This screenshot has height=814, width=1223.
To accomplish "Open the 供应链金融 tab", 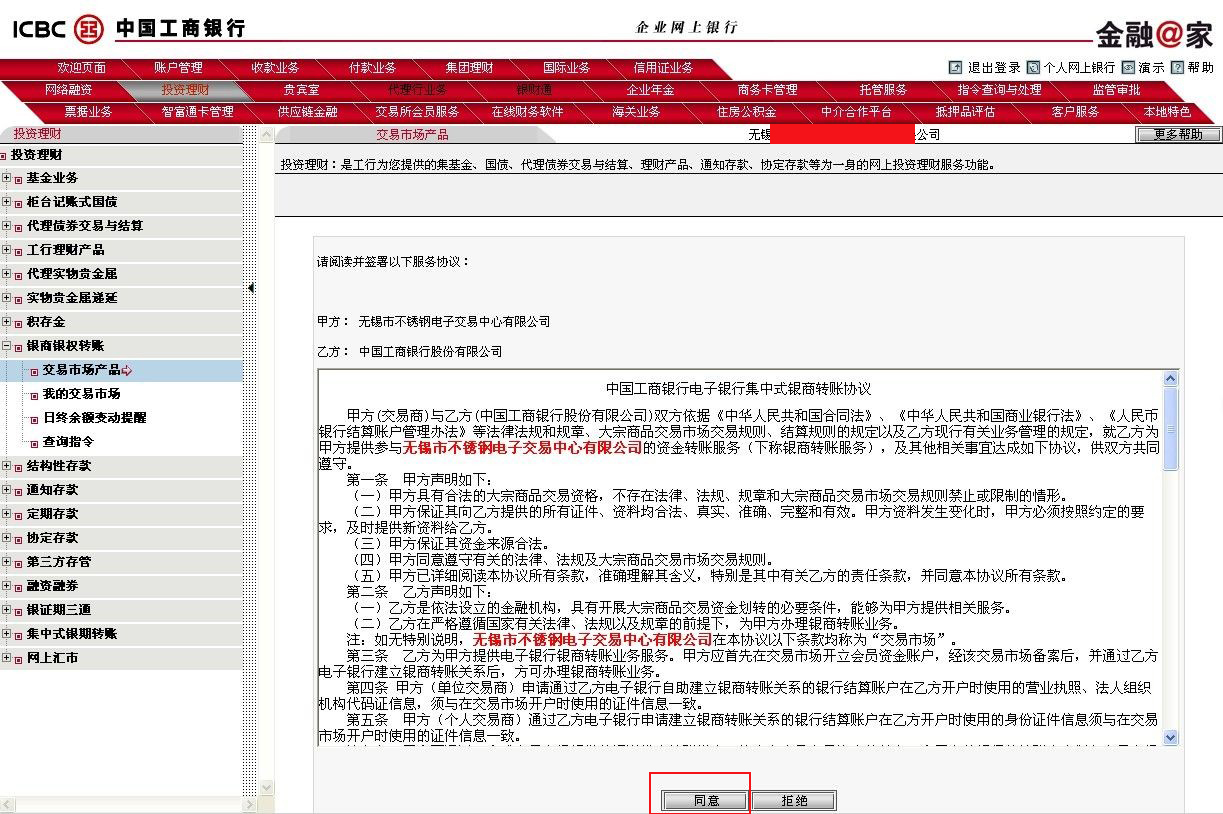I will 308,112.
